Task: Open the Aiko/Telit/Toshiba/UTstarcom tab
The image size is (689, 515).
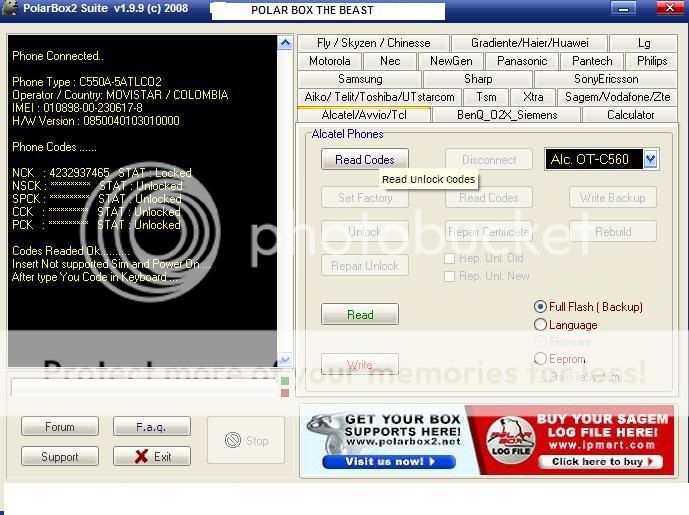Action: pos(380,97)
